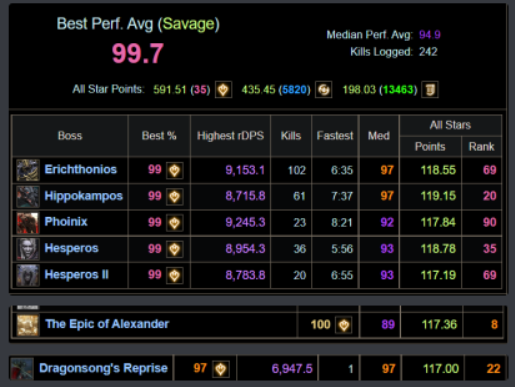Sort by the Best % column header
Viewport: 515px width, 387px height.
[x=159, y=136]
